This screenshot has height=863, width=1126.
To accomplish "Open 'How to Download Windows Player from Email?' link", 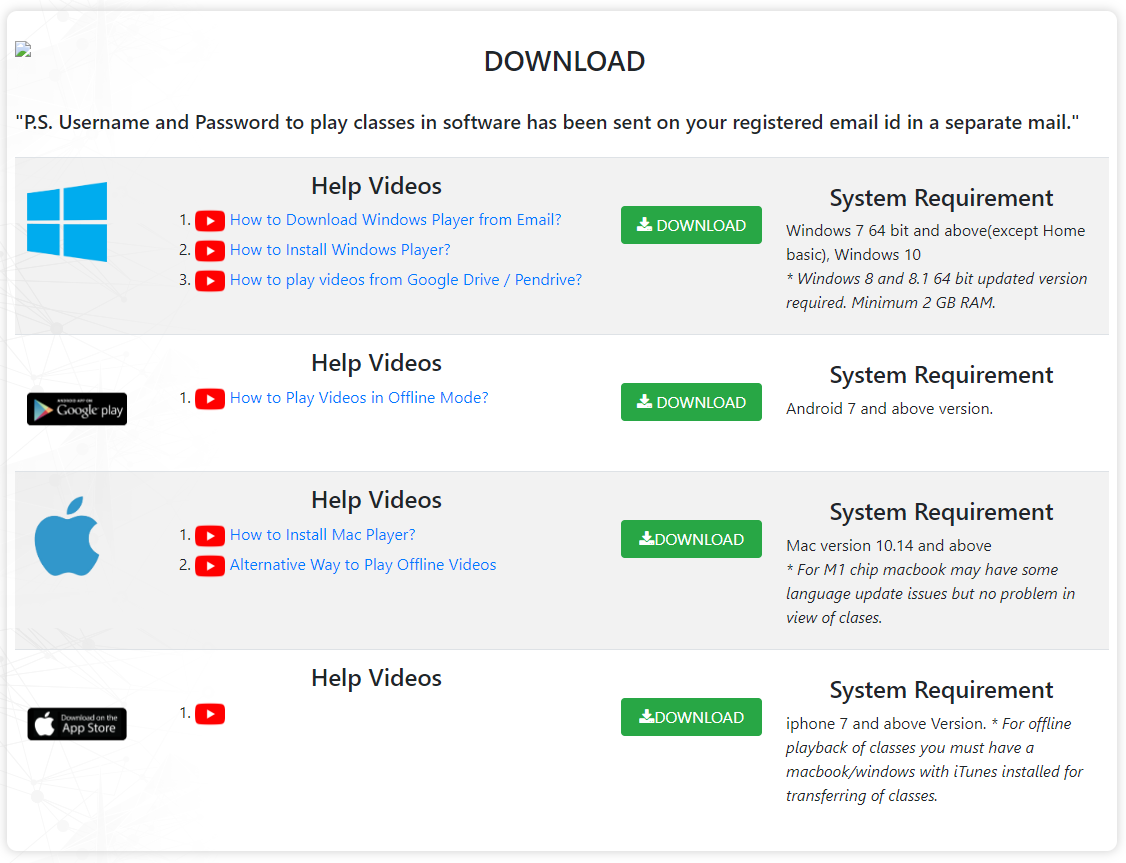I will point(395,220).
